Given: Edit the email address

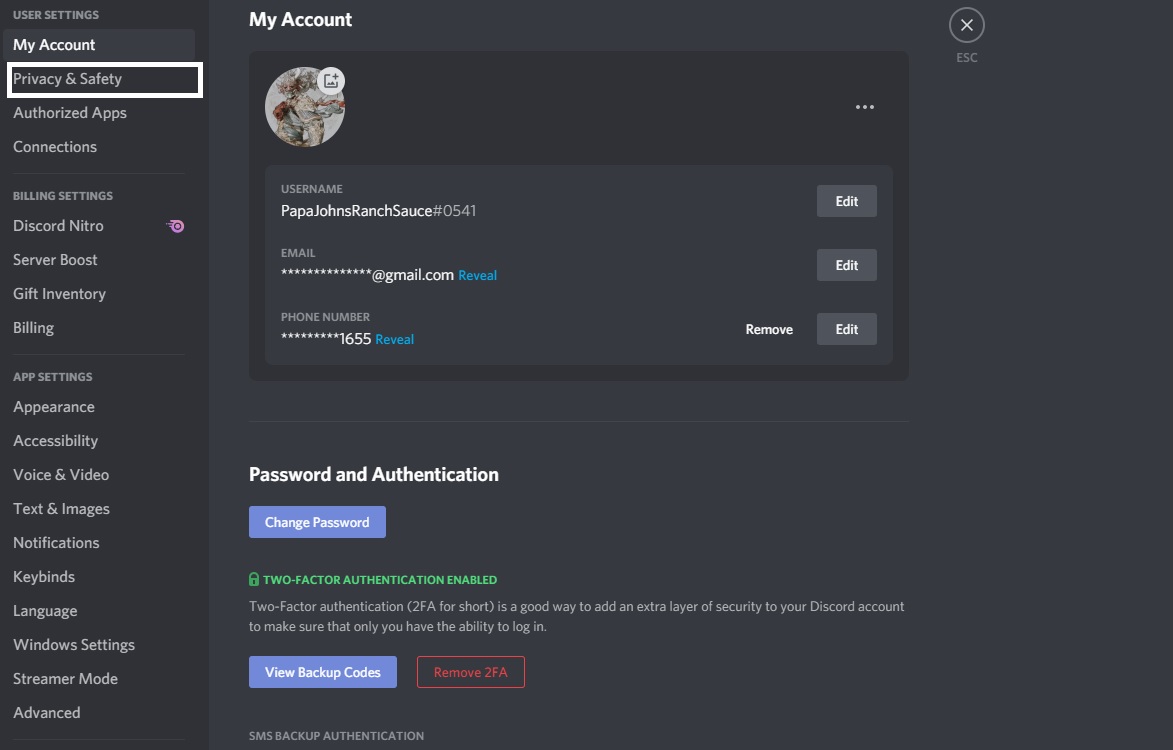Looking at the screenshot, I should pos(846,265).
